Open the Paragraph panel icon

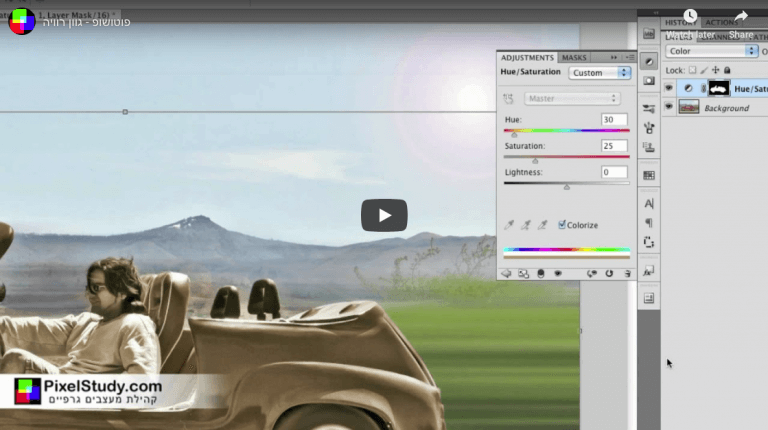point(648,223)
